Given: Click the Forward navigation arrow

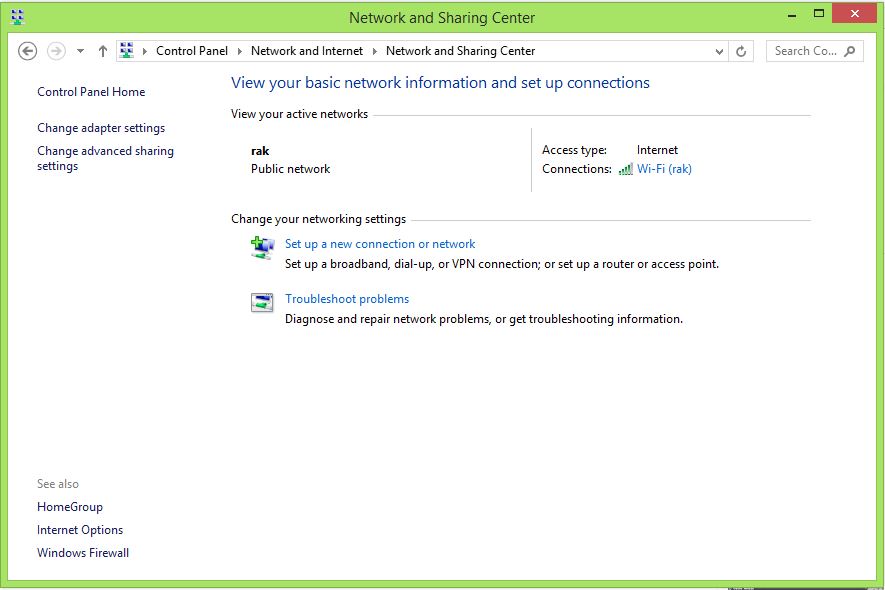Looking at the screenshot, I should 56,51.
